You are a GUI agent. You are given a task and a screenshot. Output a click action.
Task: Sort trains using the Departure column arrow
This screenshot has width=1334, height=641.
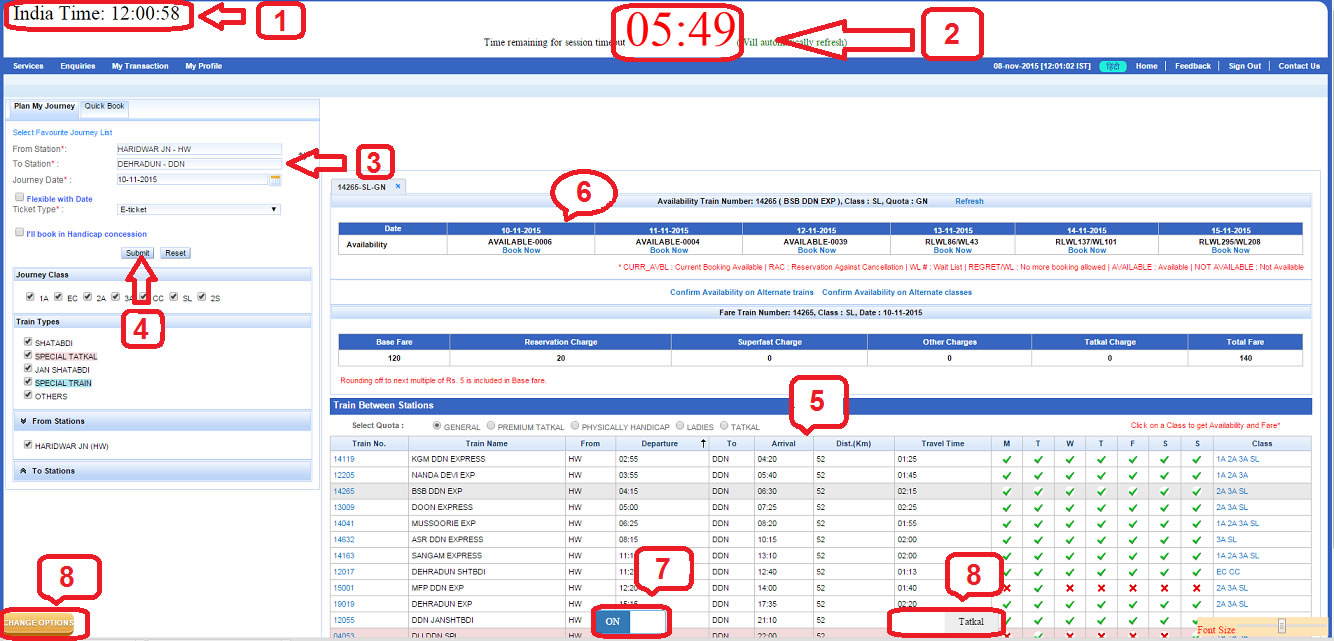pos(703,443)
